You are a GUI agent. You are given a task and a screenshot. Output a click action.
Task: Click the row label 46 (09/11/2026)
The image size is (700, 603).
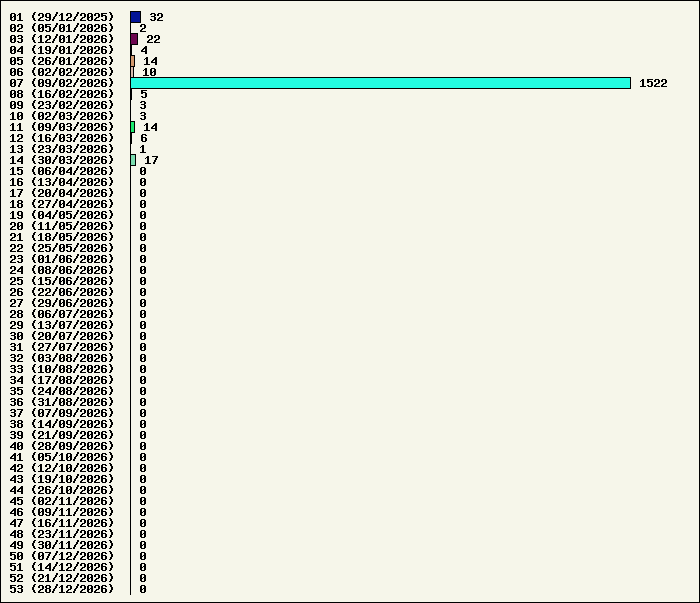coord(62,512)
